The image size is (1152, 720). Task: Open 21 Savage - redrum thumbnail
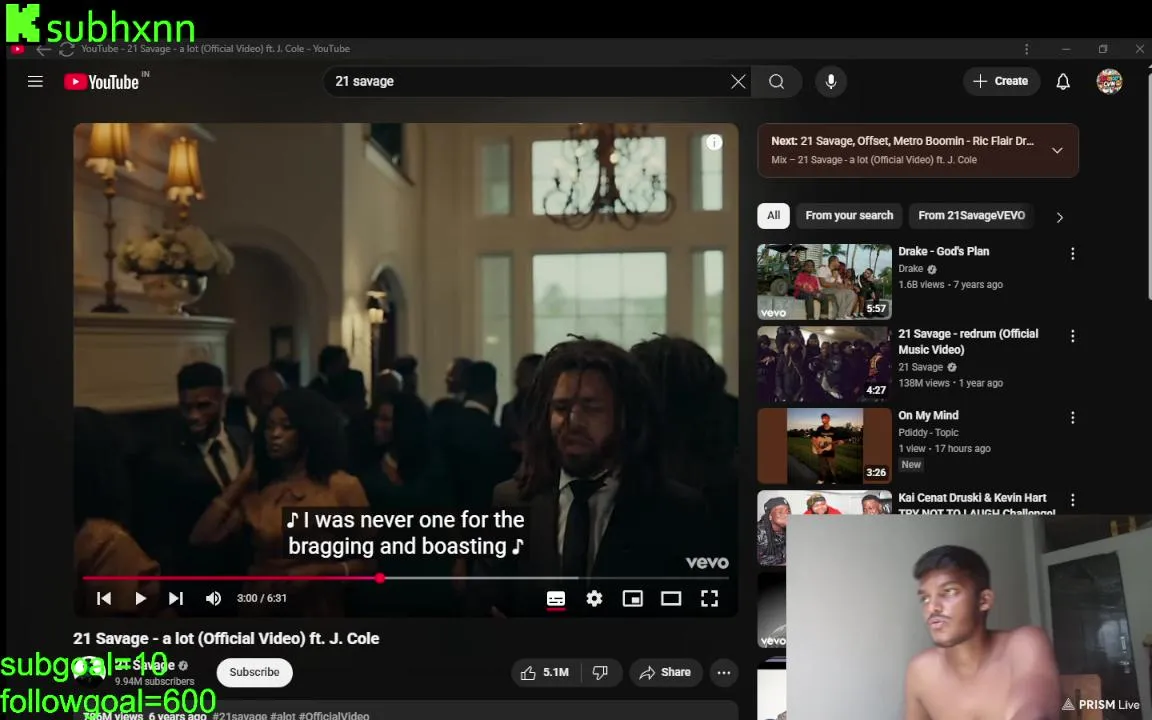coord(824,364)
